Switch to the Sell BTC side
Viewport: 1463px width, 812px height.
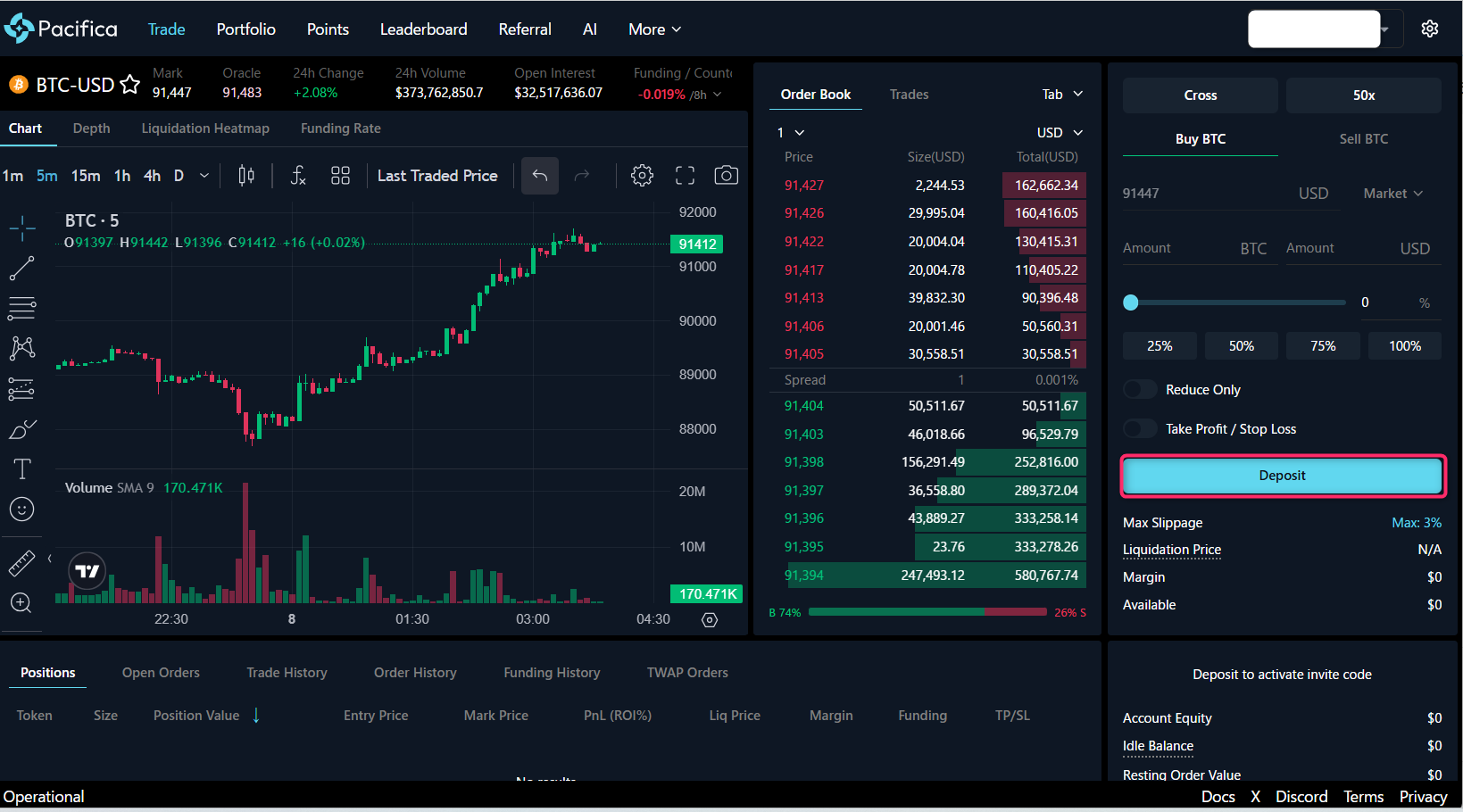pyautogui.click(x=1363, y=139)
